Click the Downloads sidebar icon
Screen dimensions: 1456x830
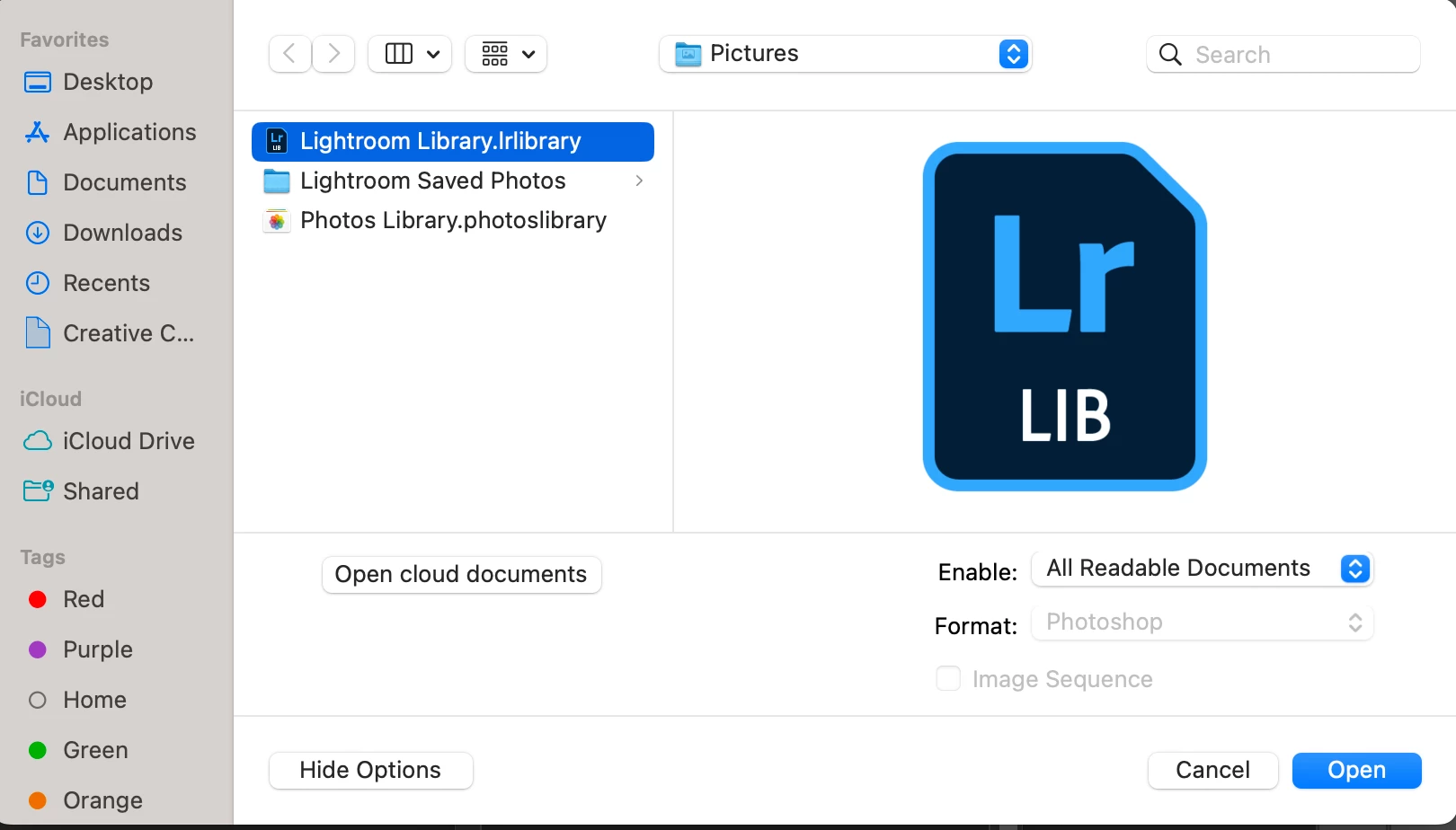point(38,234)
